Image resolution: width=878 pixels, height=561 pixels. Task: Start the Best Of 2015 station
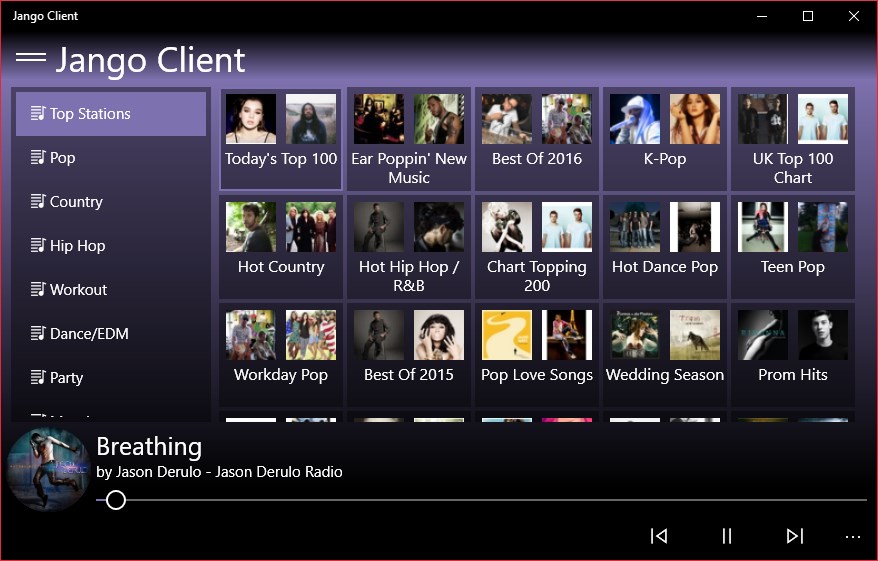click(409, 355)
